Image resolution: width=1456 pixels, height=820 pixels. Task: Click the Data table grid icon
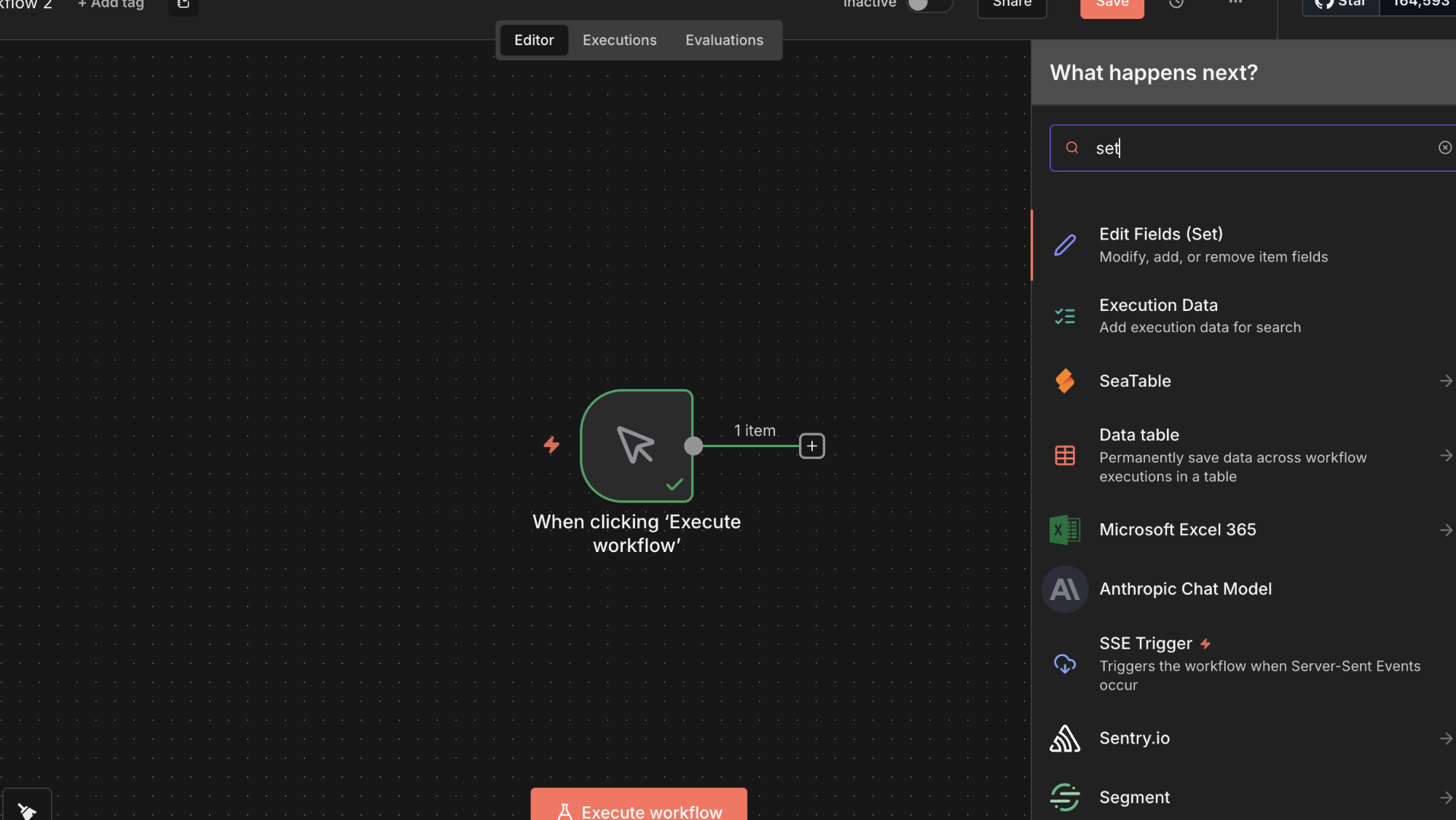[x=1065, y=455]
